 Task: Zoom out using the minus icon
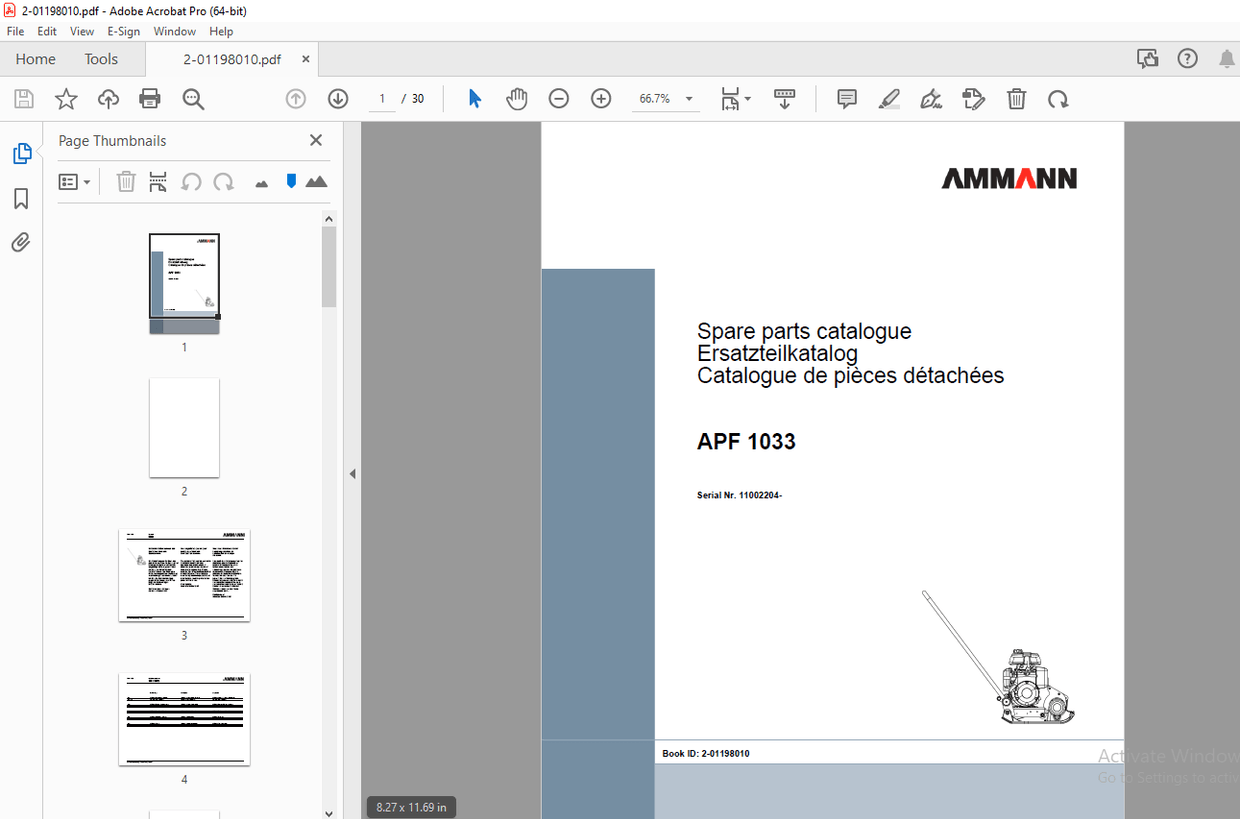[x=558, y=98]
